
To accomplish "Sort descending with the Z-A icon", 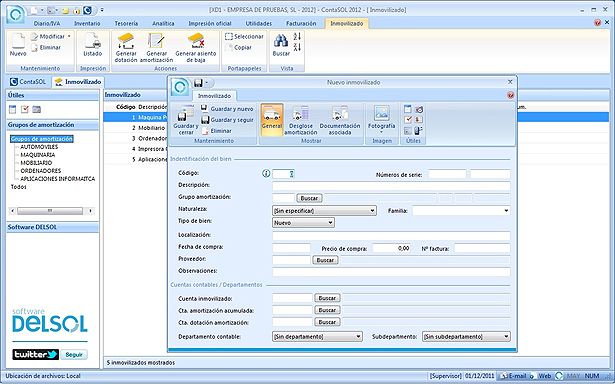I will point(297,47).
